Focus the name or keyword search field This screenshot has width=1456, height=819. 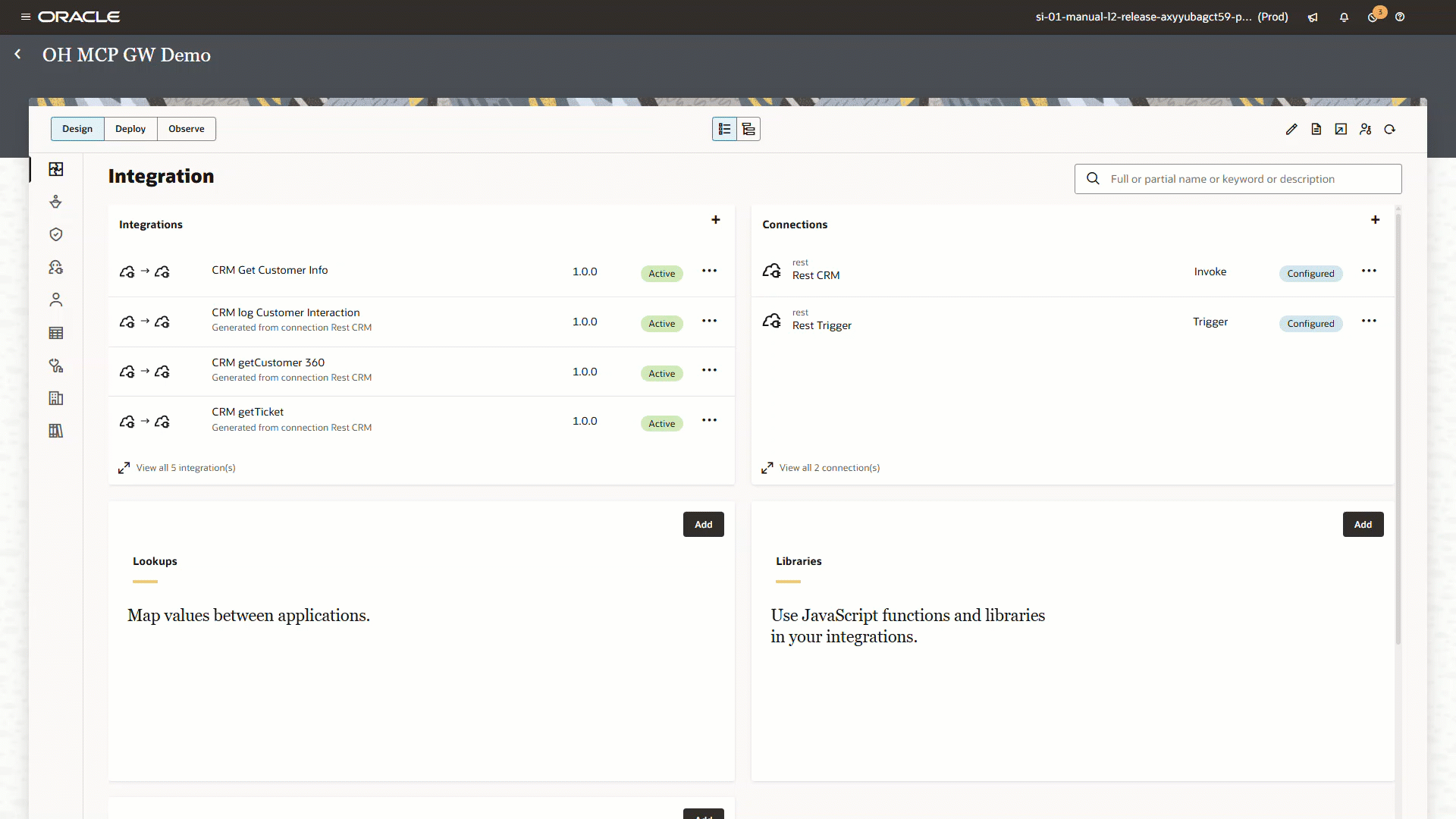click(1238, 179)
